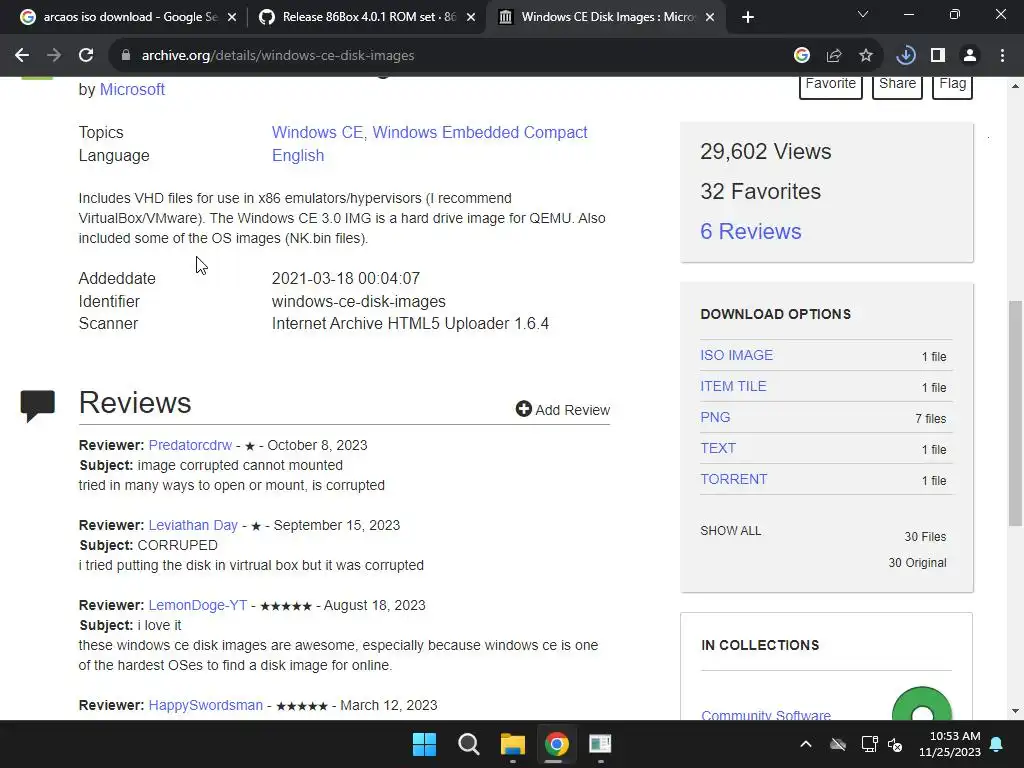Open taskbar Search
Screen dimensions: 1024x768
(x=468, y=744)
